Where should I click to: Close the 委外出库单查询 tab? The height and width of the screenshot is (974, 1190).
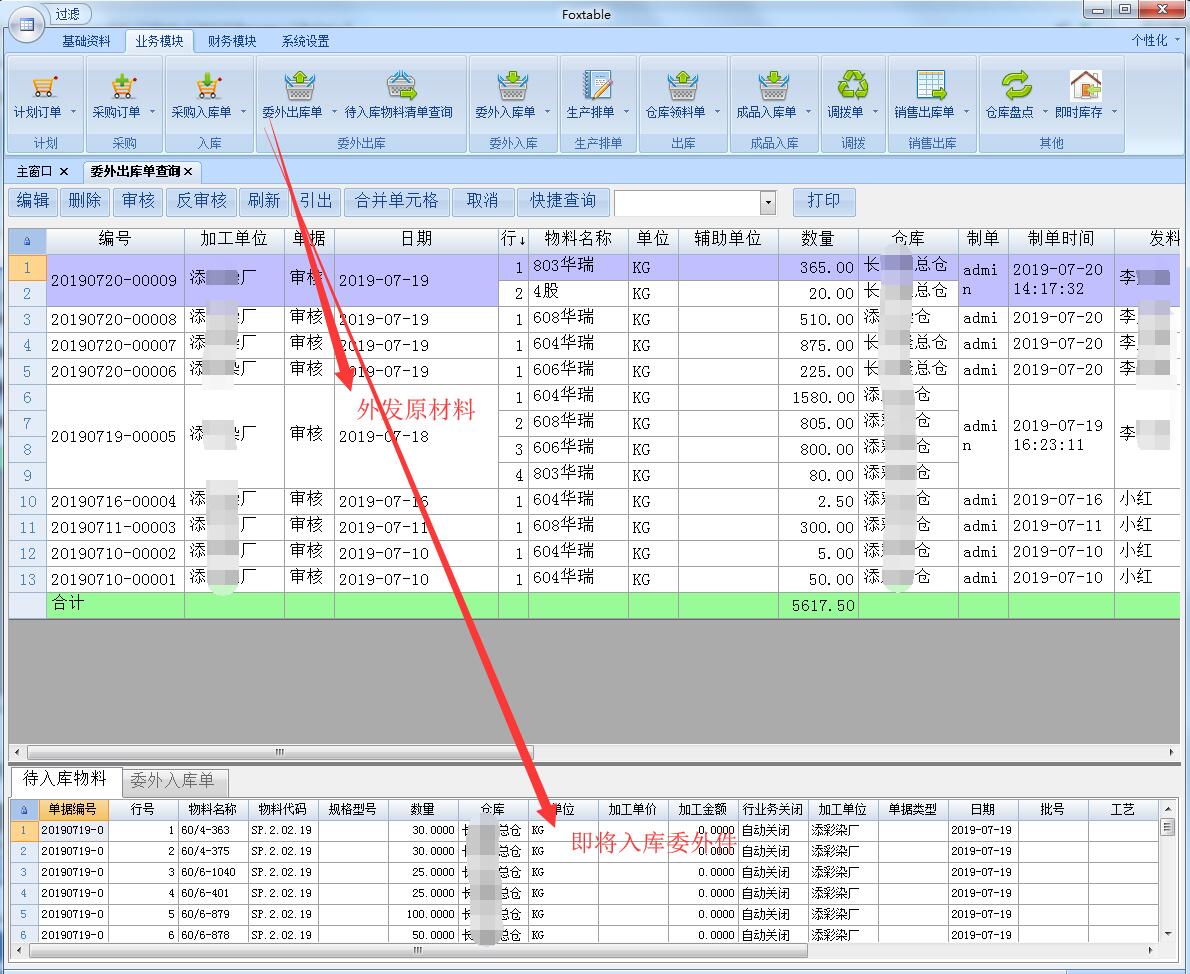coord(187,171)
